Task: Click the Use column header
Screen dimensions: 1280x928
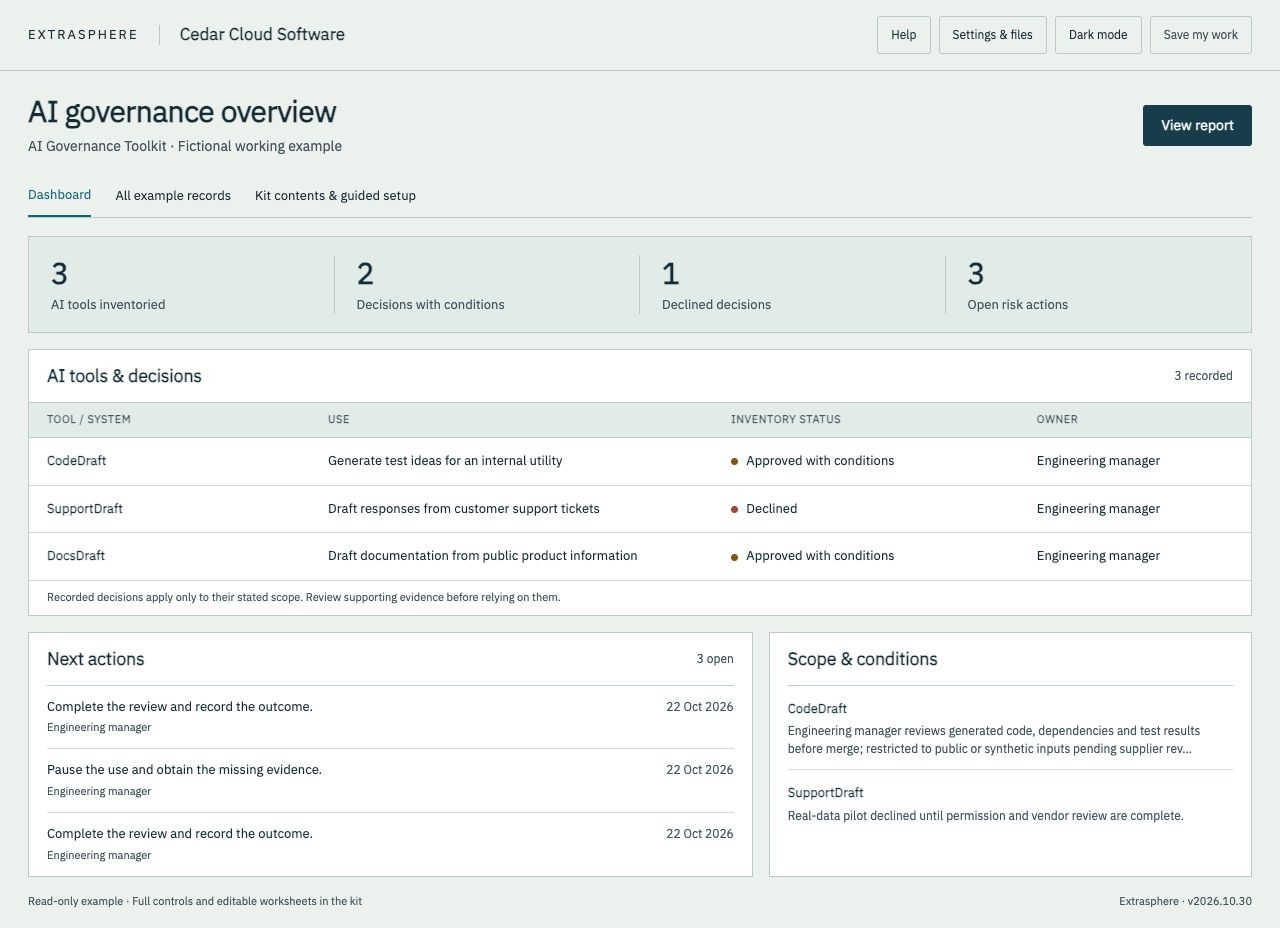Action: (339, 420)
